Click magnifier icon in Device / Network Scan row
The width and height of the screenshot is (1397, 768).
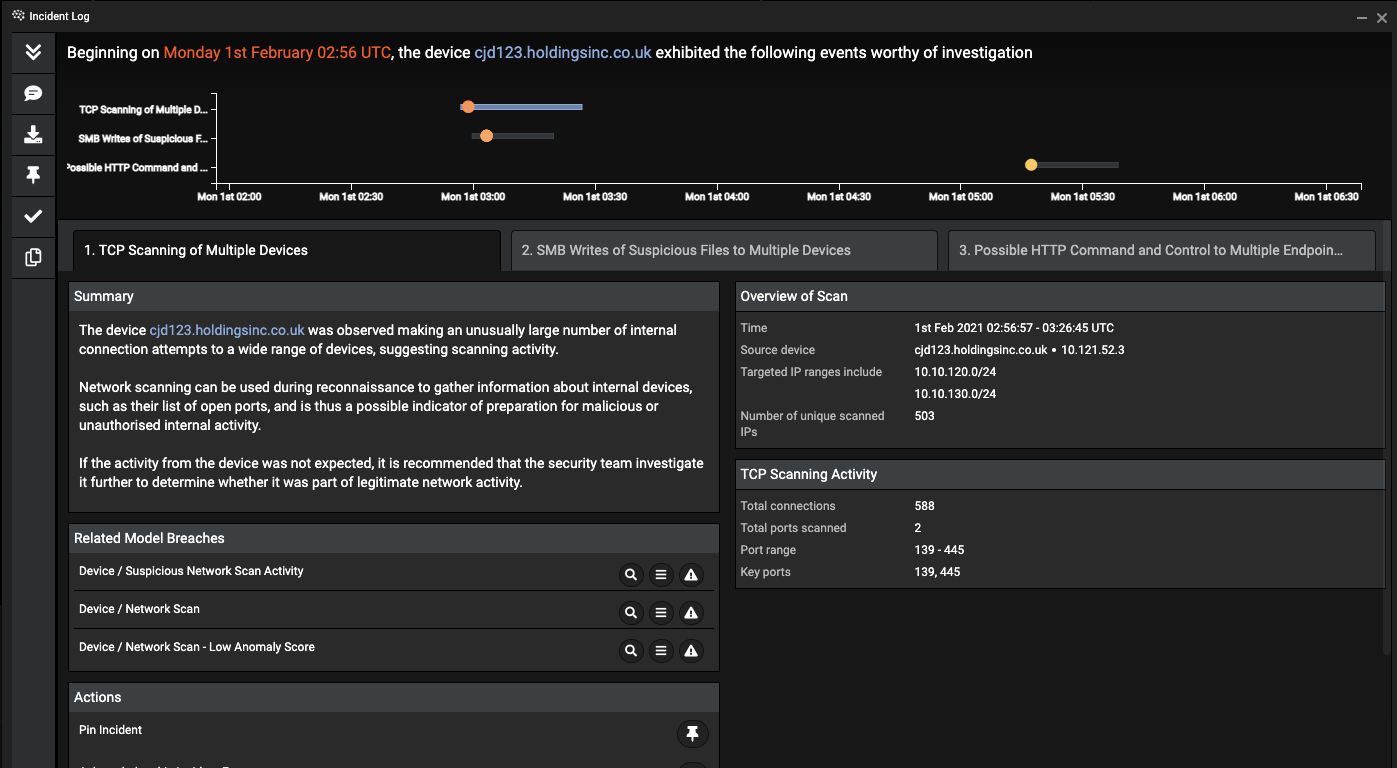point(631,613)
